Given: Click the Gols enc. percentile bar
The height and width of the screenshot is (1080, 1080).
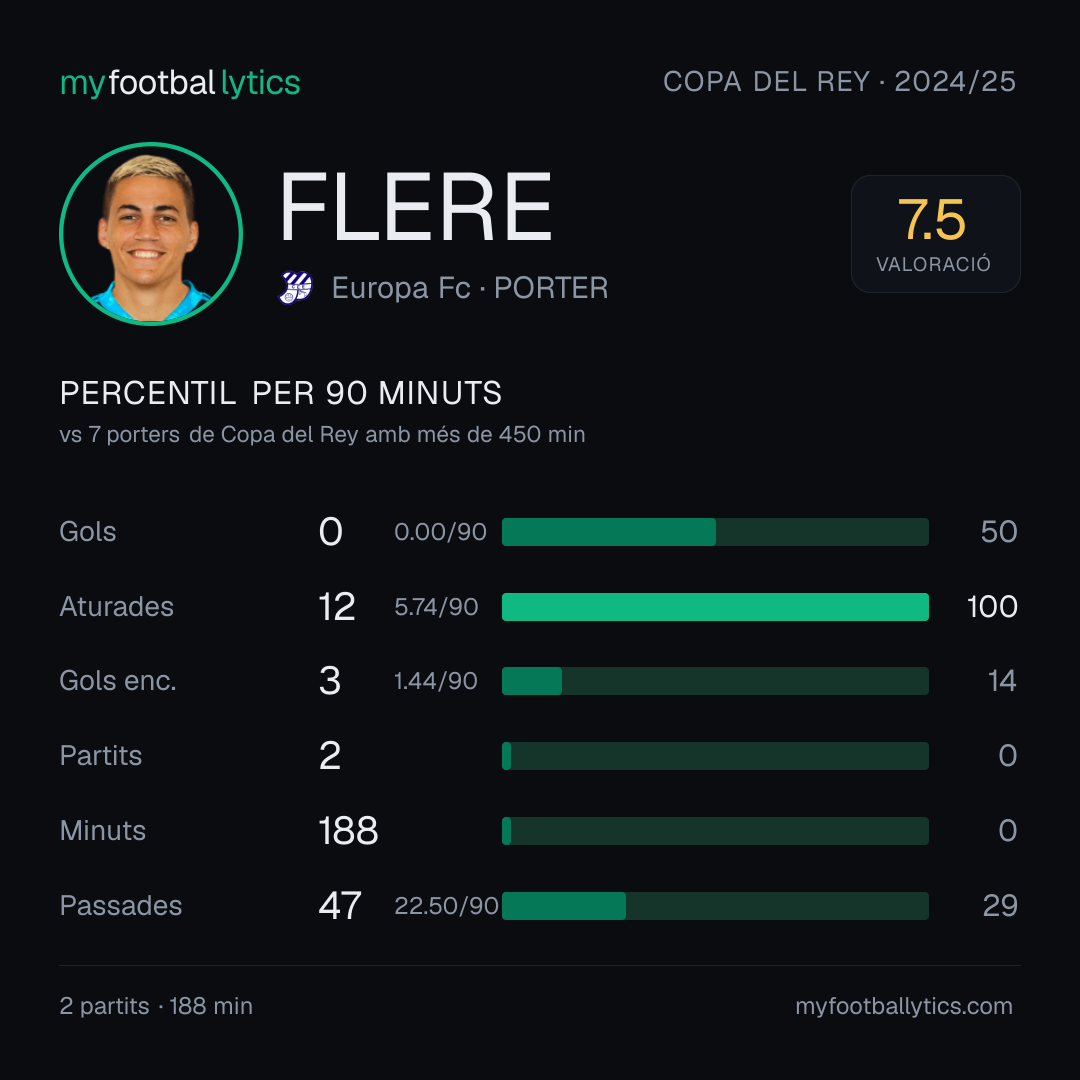Looking at the screenshot, I should [x=715, y=681].
